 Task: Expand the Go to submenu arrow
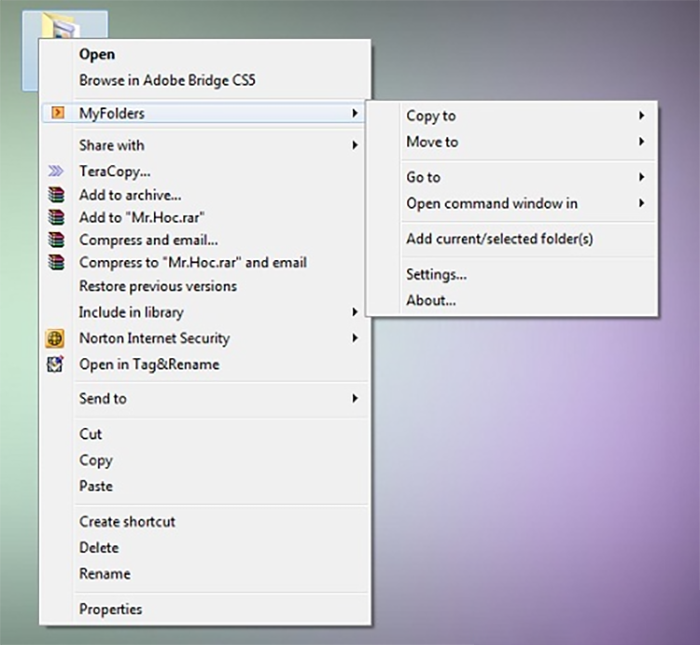click(x=642, y=177)
